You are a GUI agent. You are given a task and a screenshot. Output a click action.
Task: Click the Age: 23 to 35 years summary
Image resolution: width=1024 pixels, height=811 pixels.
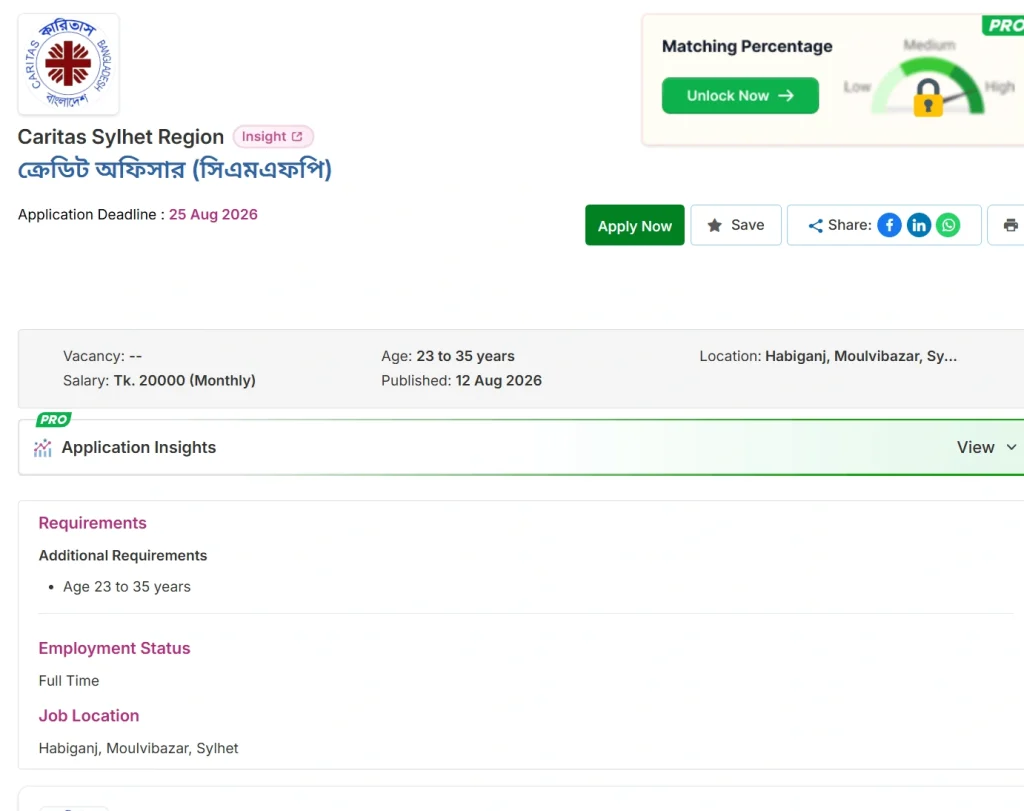(448, 357)
